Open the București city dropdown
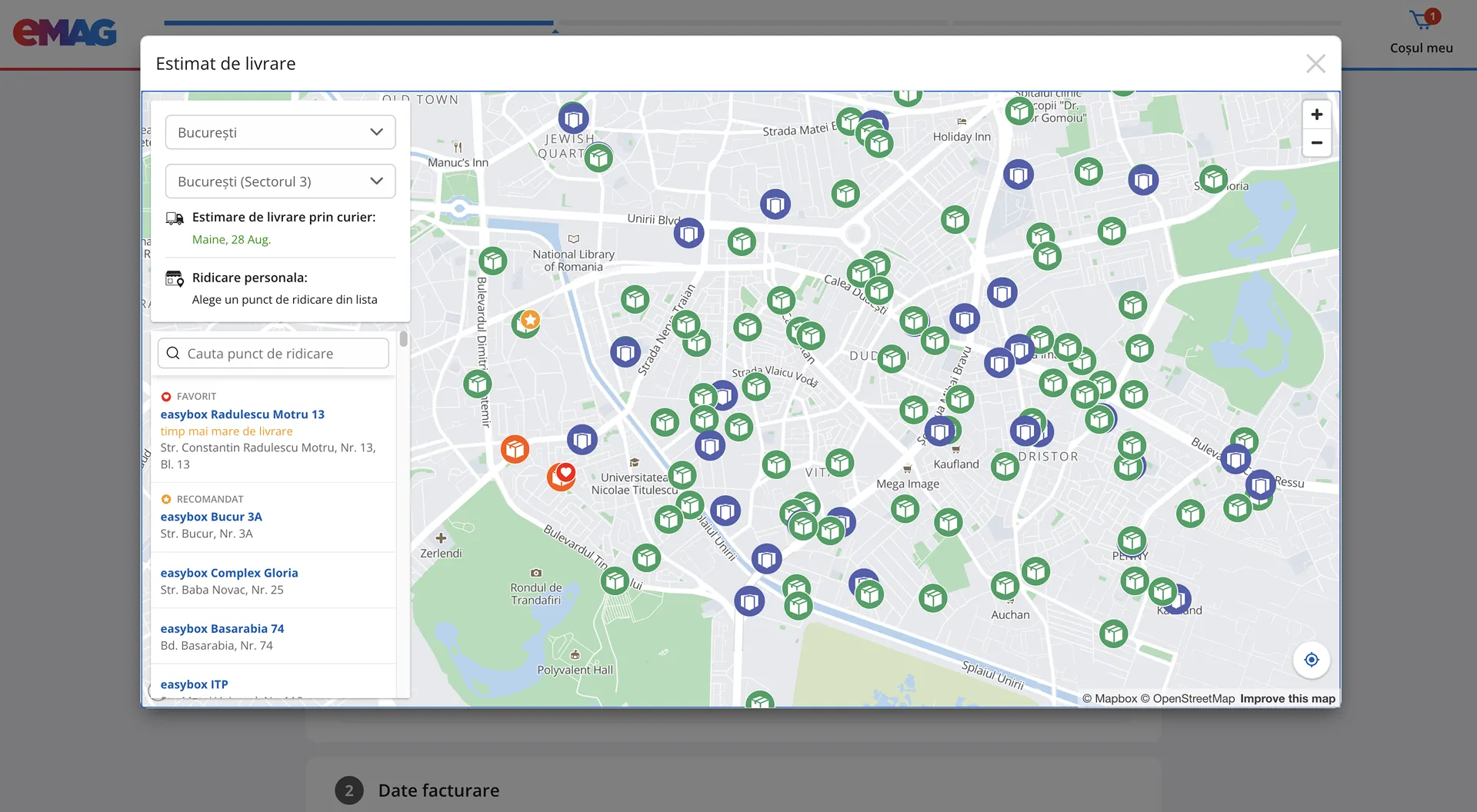1477x812 pixels. point(280,132)
